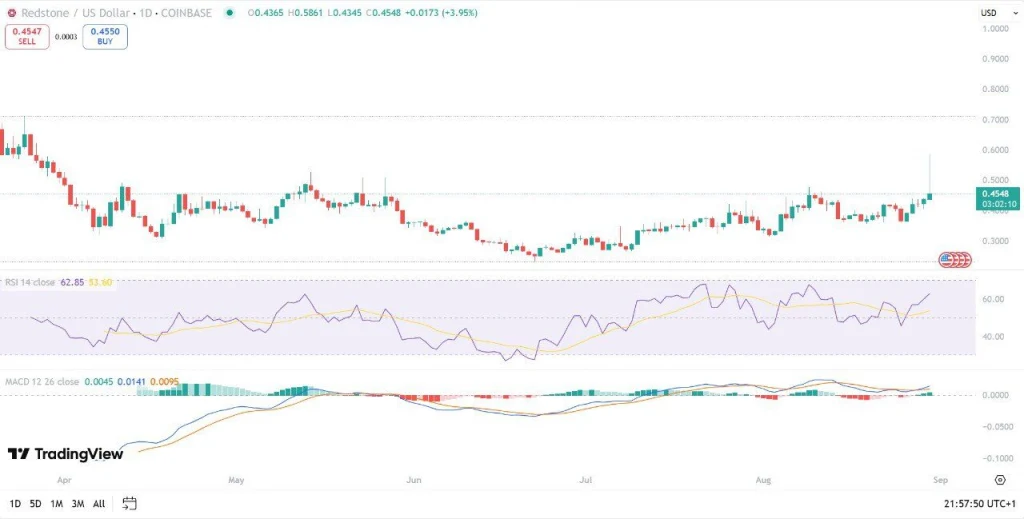1024x519 pixels.
Task: Click the RSI value 62.85
Action: coord(72,282)
